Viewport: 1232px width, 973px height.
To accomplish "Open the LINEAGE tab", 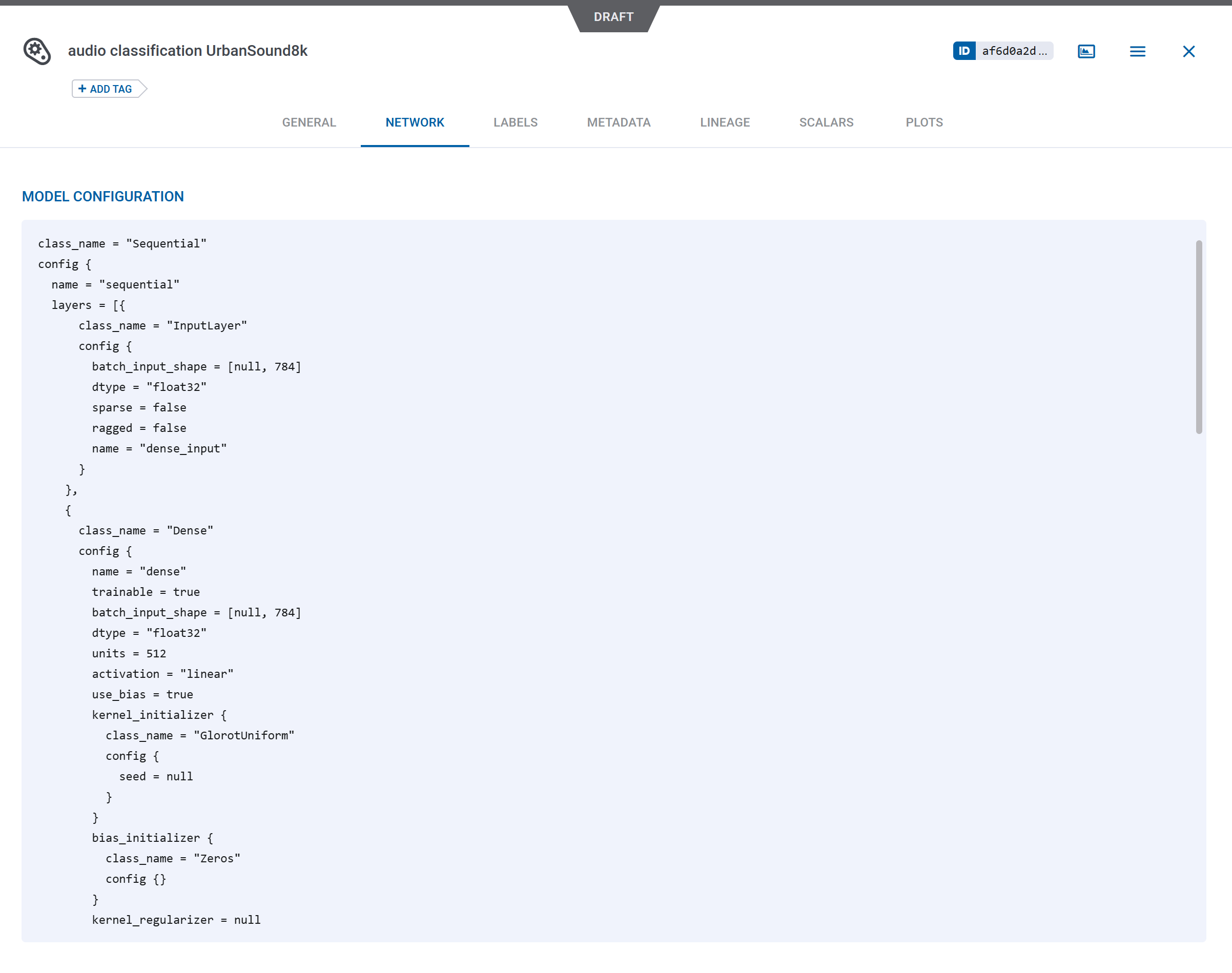I will [x=724, y=122].
